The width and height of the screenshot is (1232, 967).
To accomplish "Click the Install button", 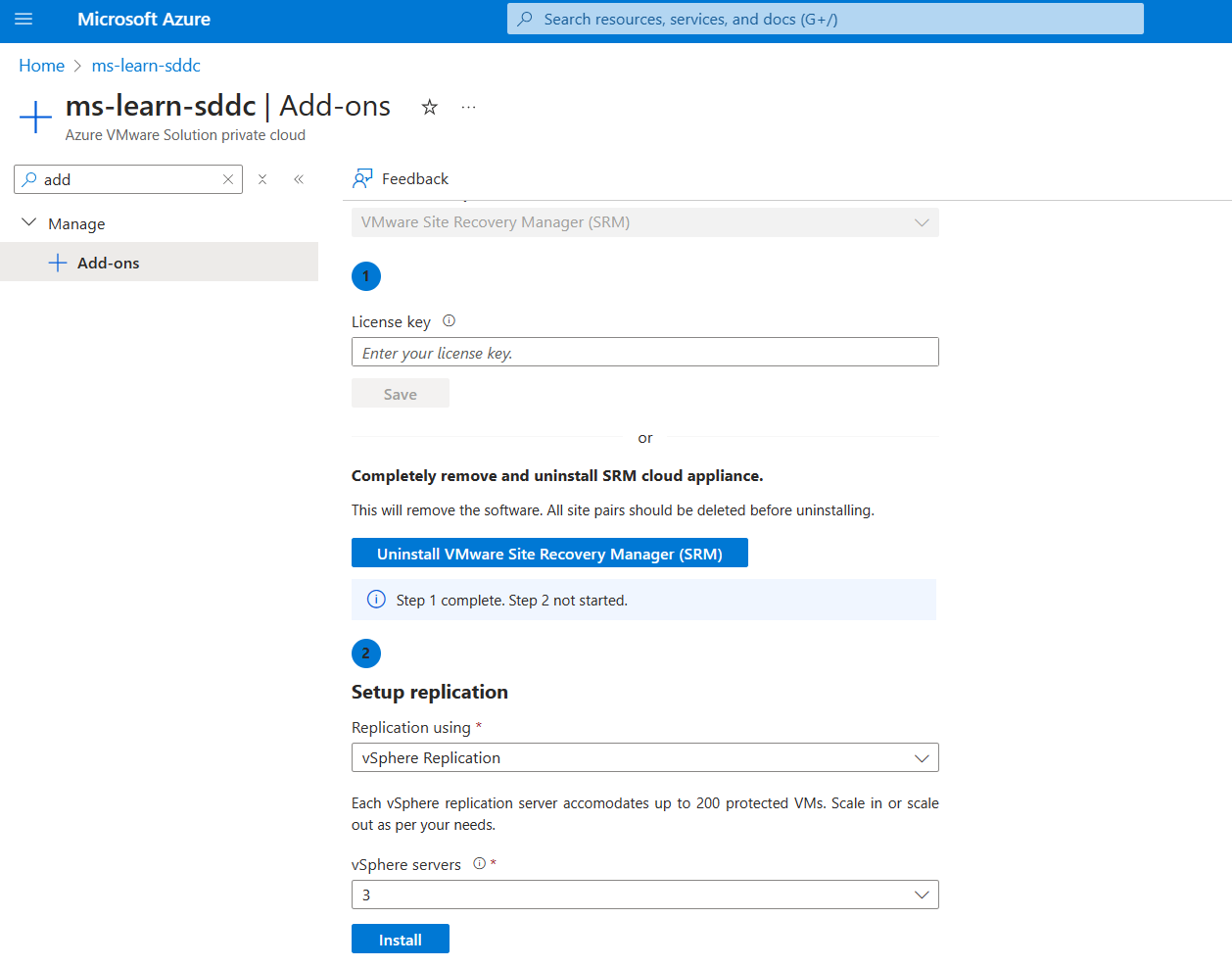I will coord(401,940).
